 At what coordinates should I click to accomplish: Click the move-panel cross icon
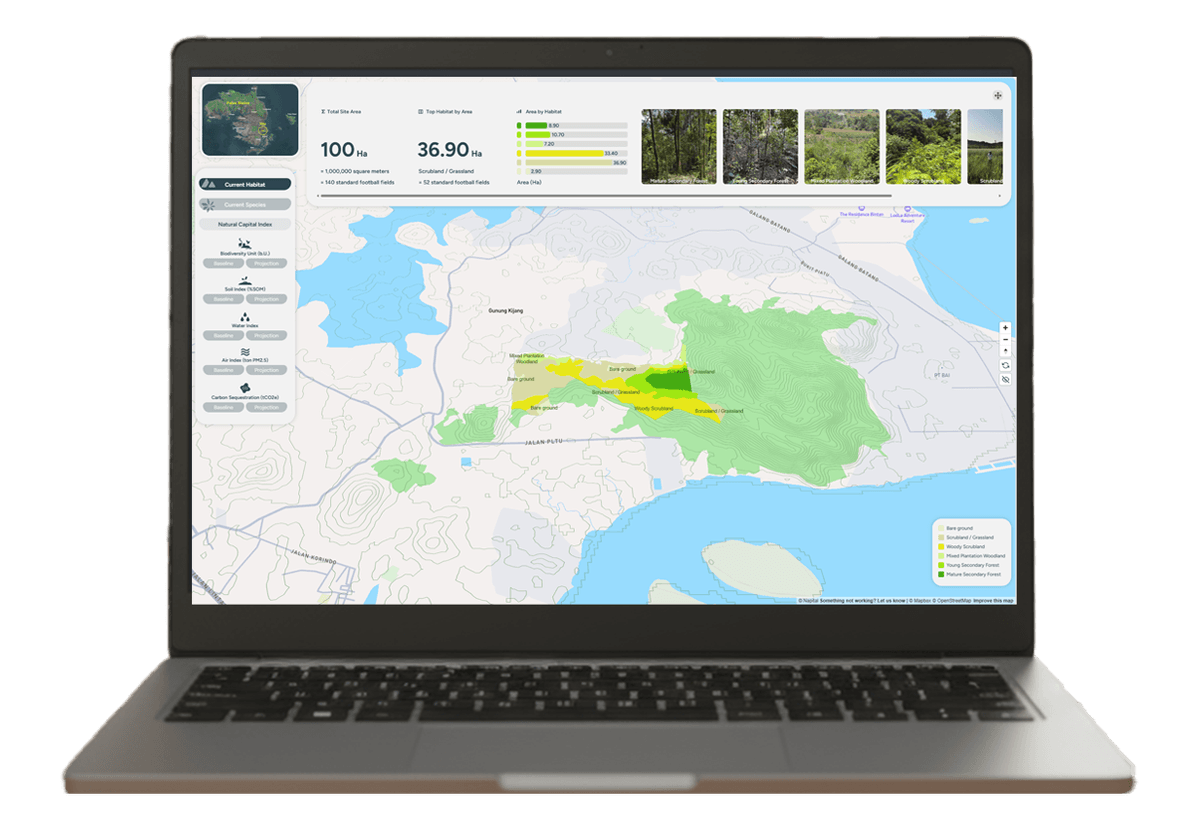coord(997,96)
